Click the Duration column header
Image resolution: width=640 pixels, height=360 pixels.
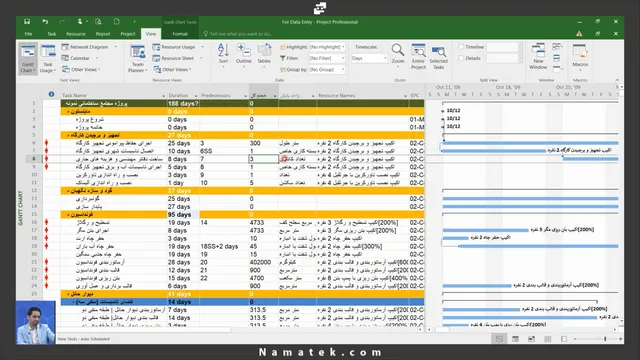(179, 96)
